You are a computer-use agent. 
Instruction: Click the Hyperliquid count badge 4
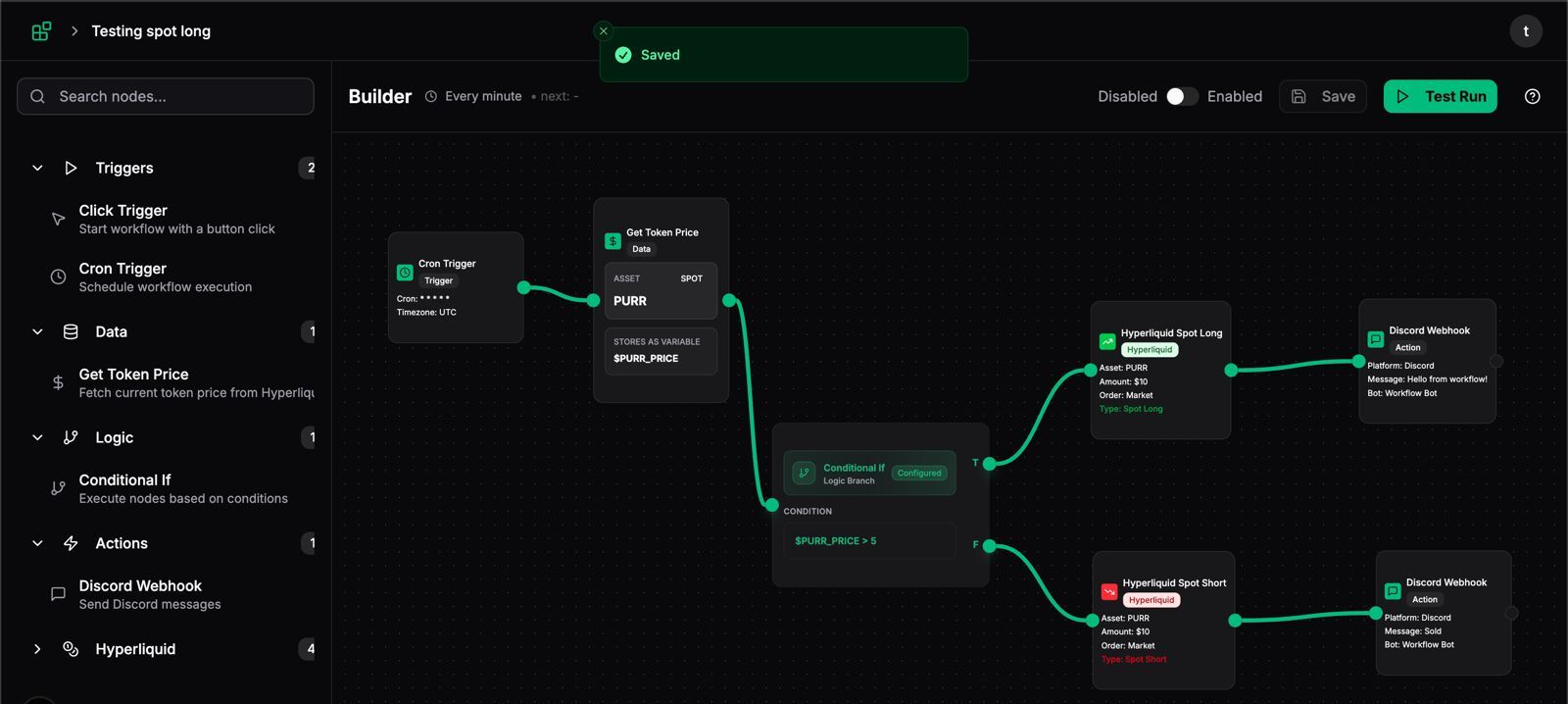point(309,649)
